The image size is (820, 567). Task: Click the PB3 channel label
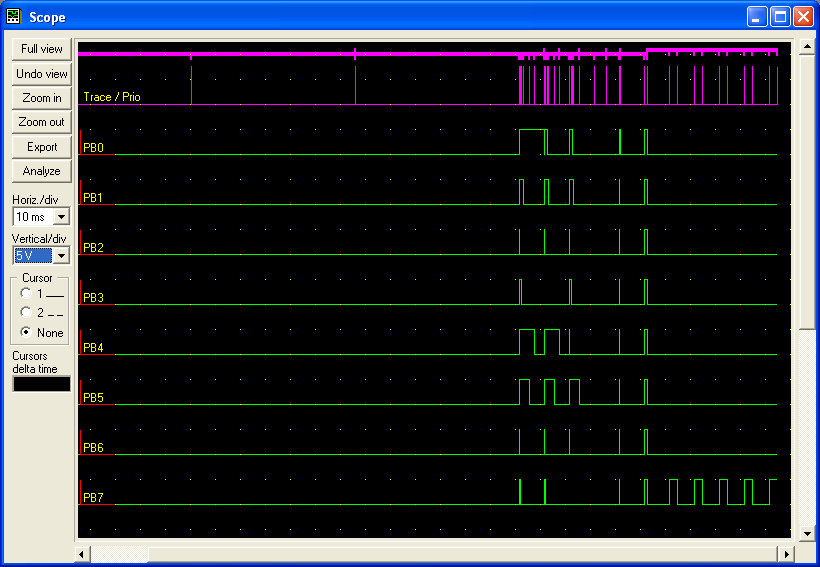coord(93,298)
